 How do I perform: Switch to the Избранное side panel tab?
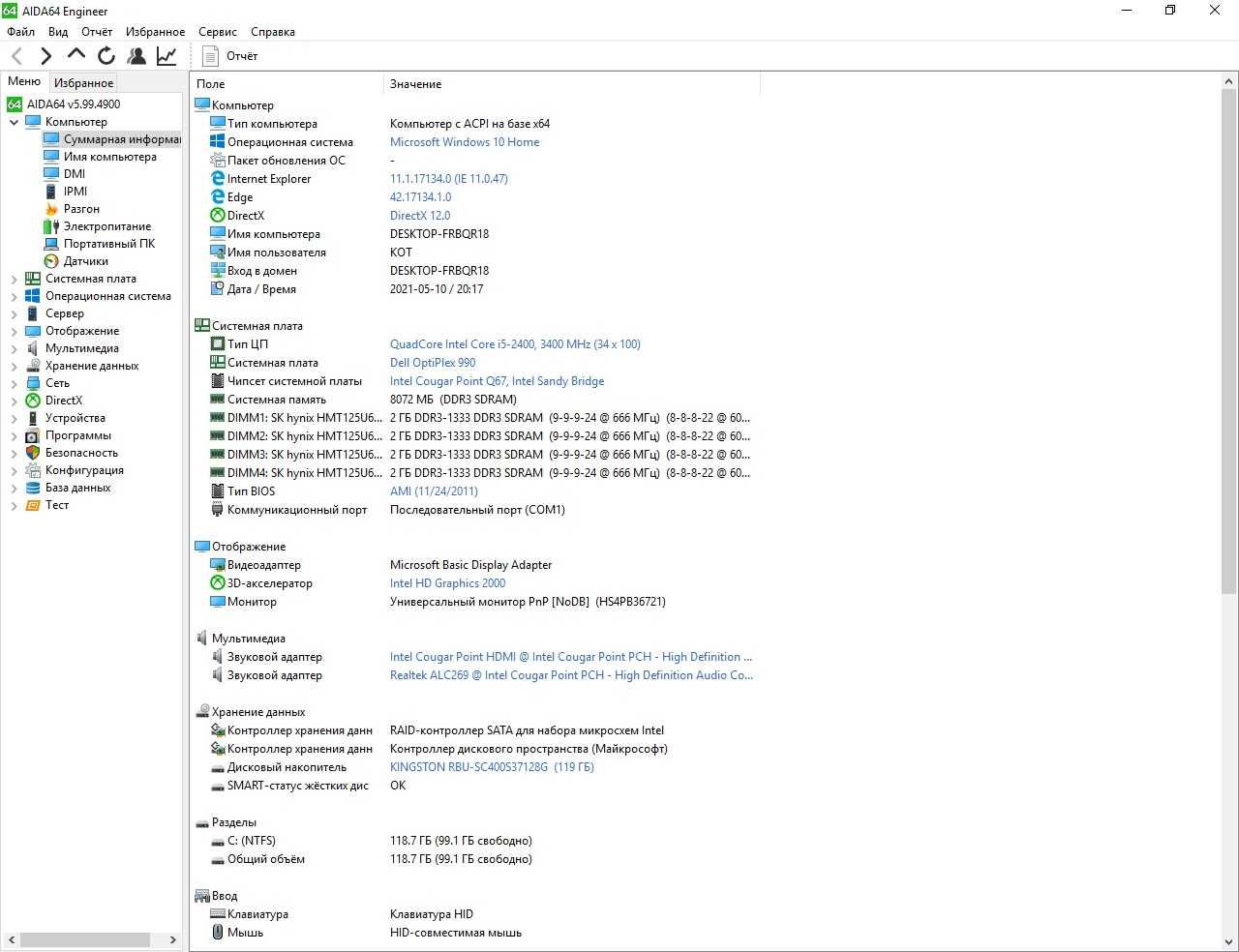pyautogui.click(x=83, y=83)
